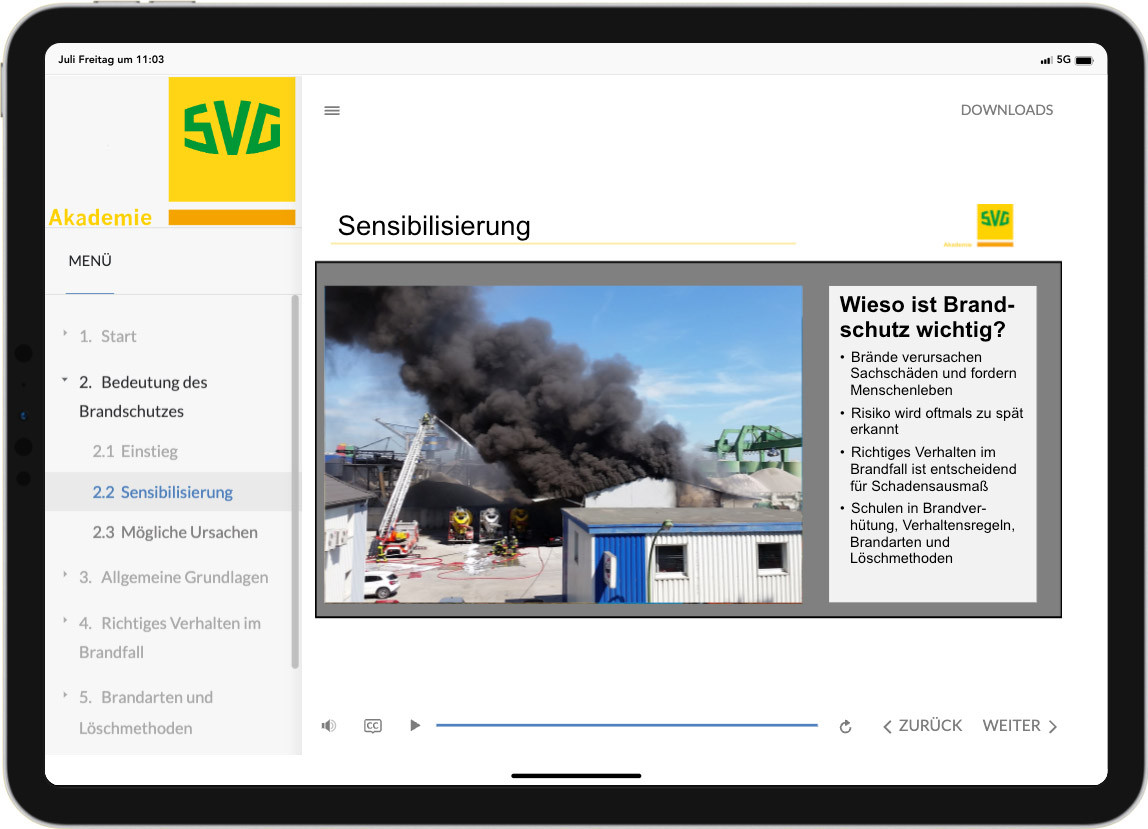Mute audio with the speaker icon
Image resolution: width=1148 pixels, height=829 pixels.
(x=329, y=726)
